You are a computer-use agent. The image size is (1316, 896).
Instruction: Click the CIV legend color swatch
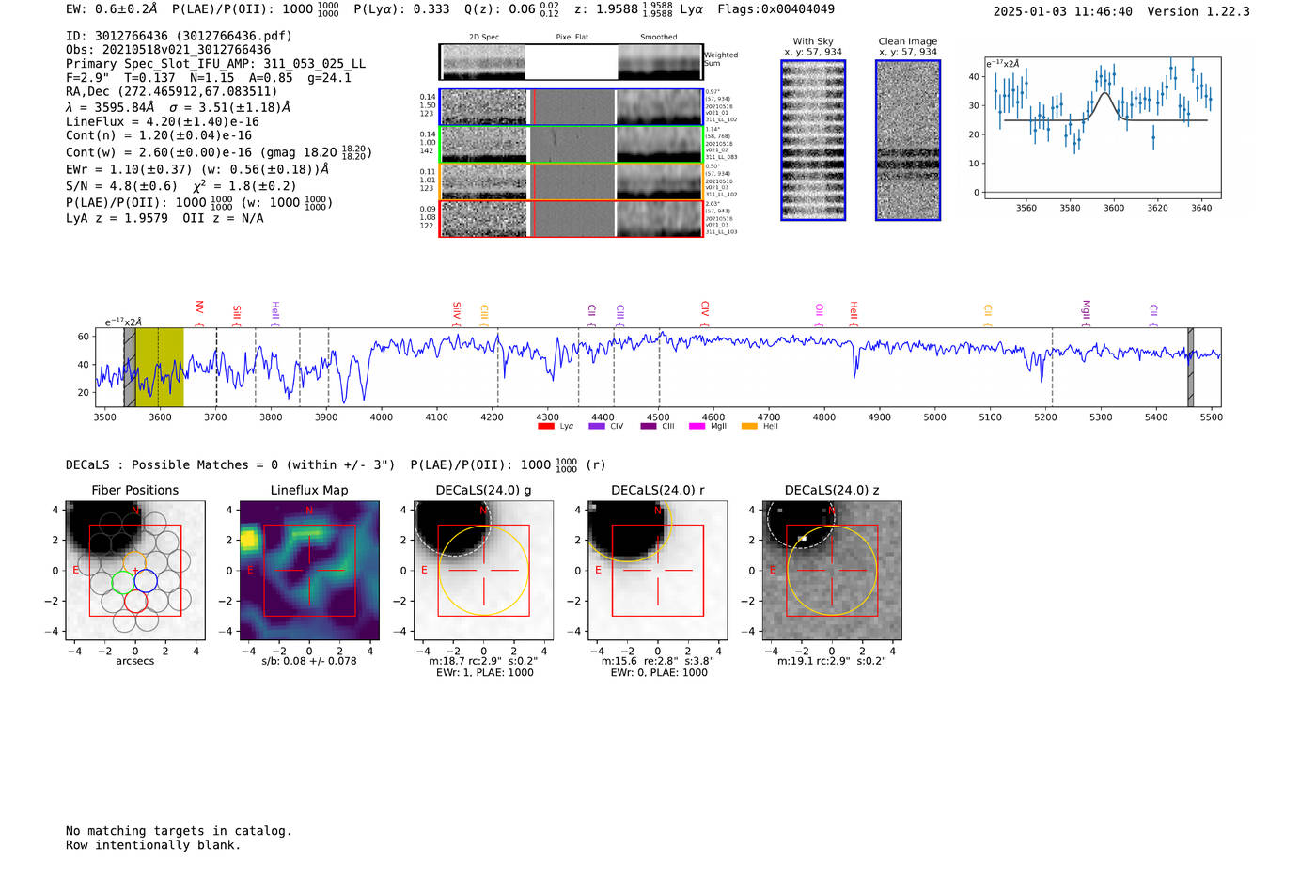[596, 427]
